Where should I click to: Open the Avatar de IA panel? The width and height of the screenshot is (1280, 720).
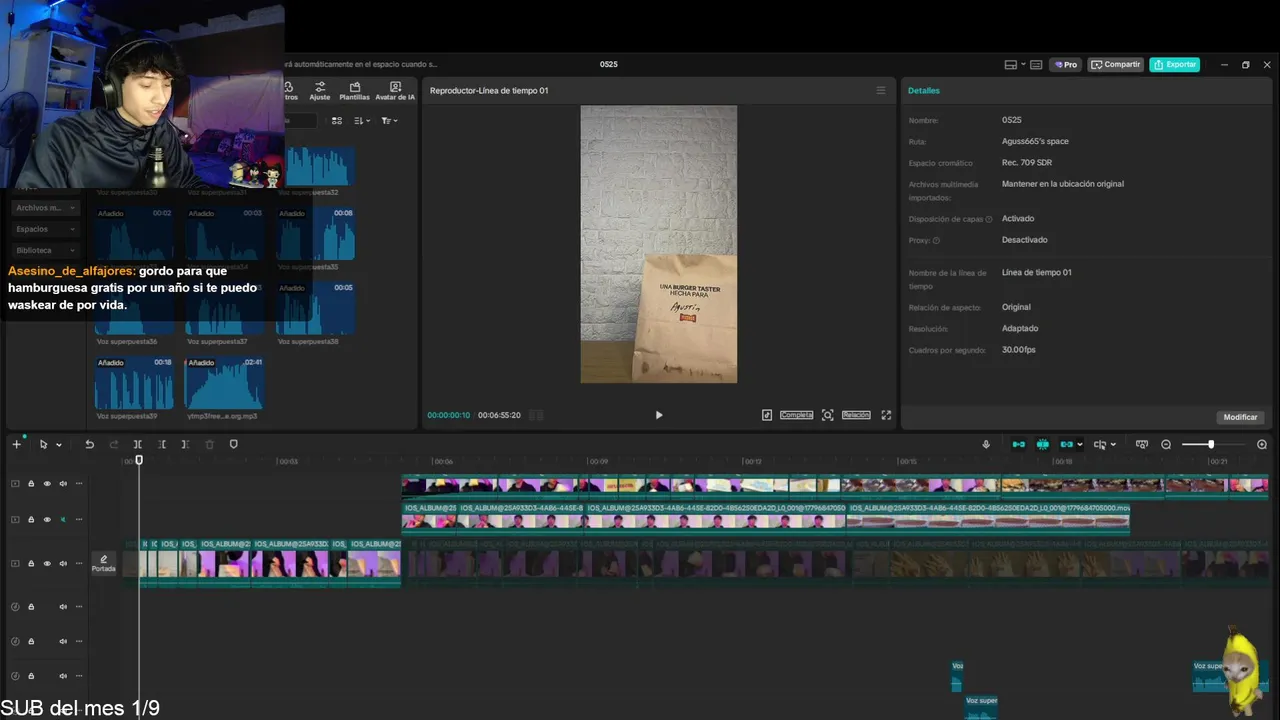[395, 91]
